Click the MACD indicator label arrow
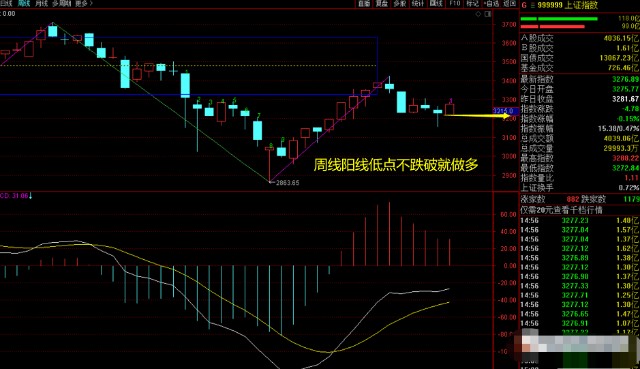Screen dimensions: 640x369 [x=30, y=196]
